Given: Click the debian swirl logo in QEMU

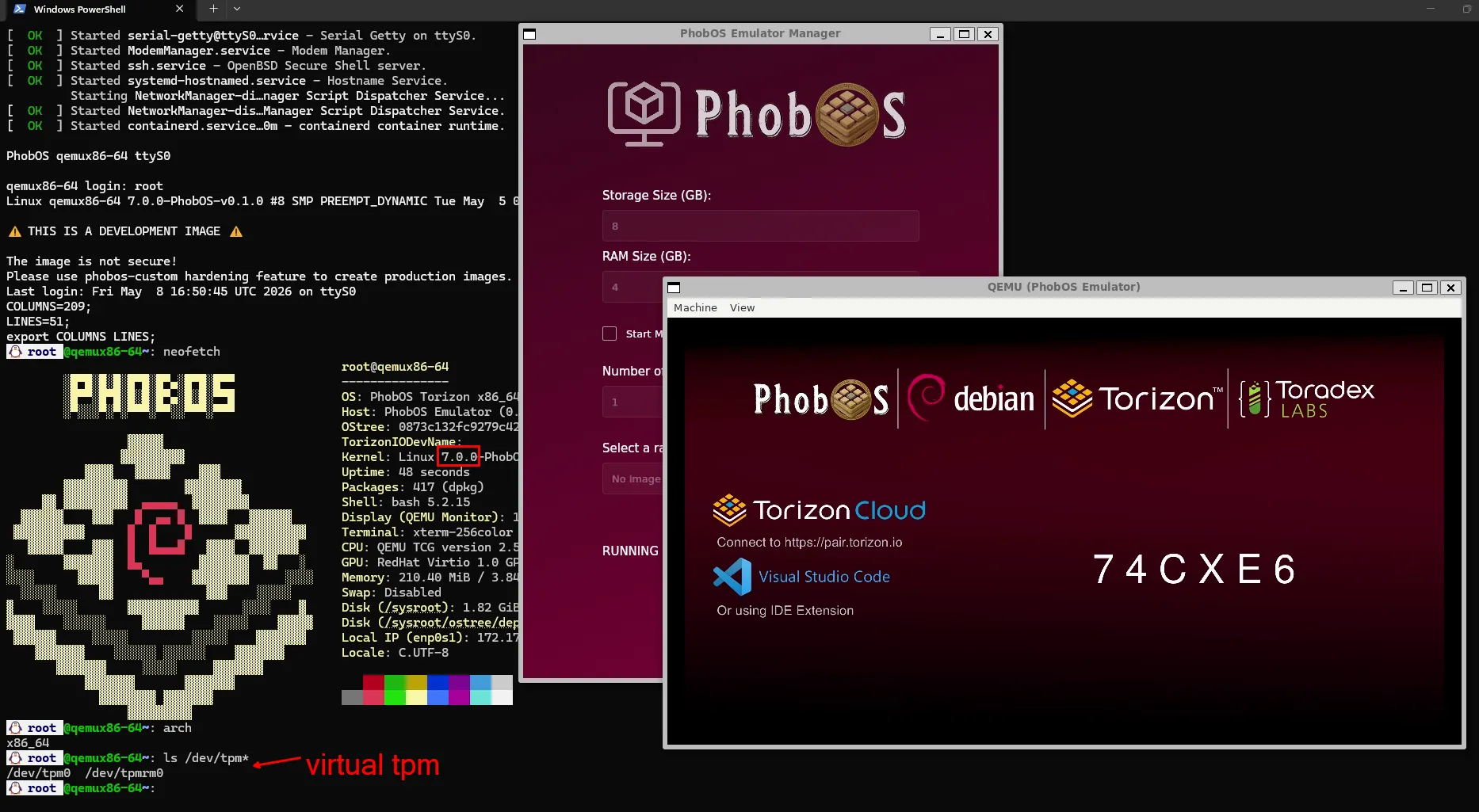Looking at the screenshot, I should pos(926,398).
